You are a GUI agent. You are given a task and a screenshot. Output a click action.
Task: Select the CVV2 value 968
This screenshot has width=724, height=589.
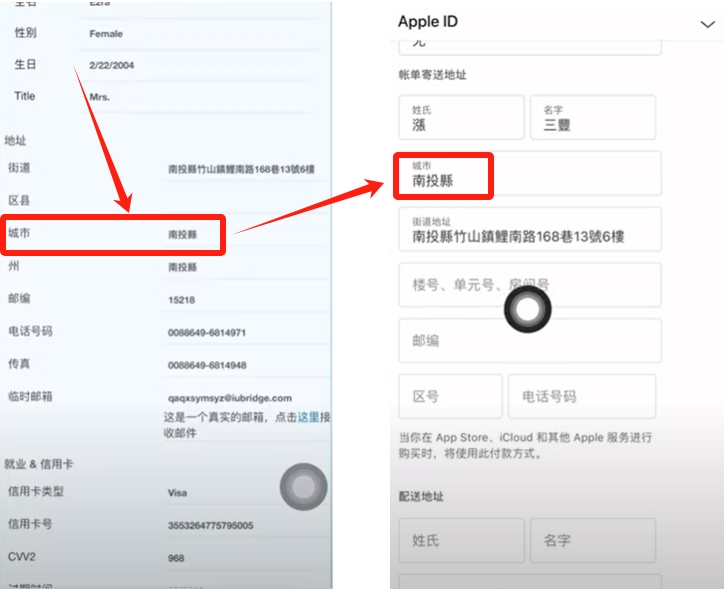(177, 558)
